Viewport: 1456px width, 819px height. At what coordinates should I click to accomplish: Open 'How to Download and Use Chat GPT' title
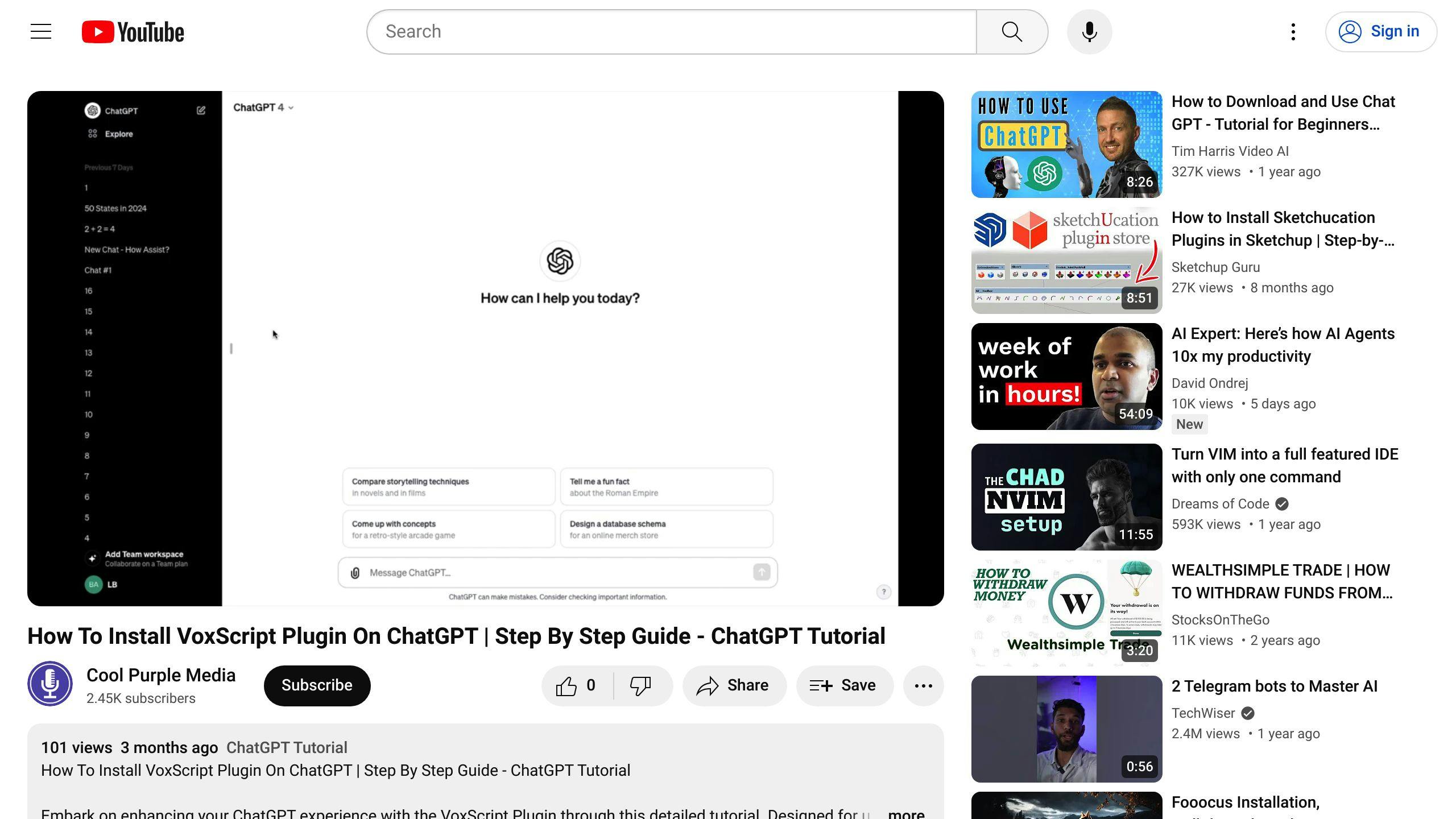[1283, 113]
